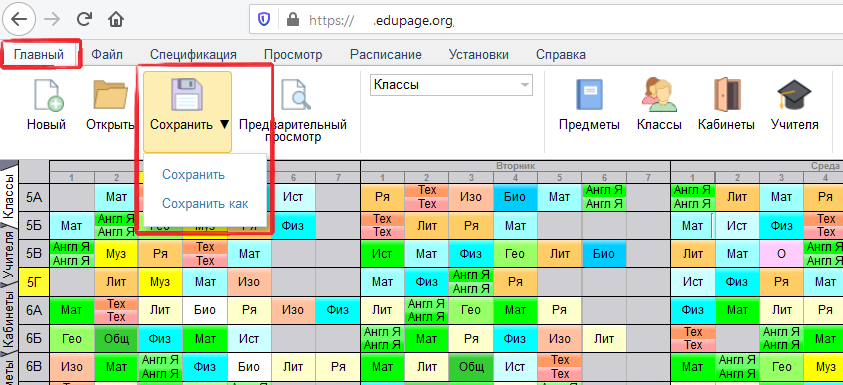Open the Classes people icon
The width and height of the screenshot is (843, 385).
pyautogui.click(x=659, y=95)
